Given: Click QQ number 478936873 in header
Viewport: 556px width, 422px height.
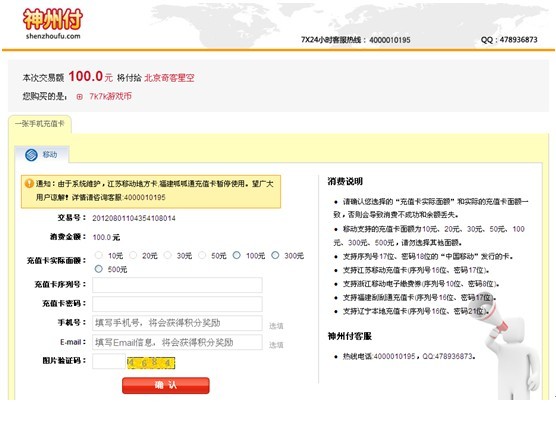Looking at the screenshot, I should pyautogui.click(x=518, y=40).
